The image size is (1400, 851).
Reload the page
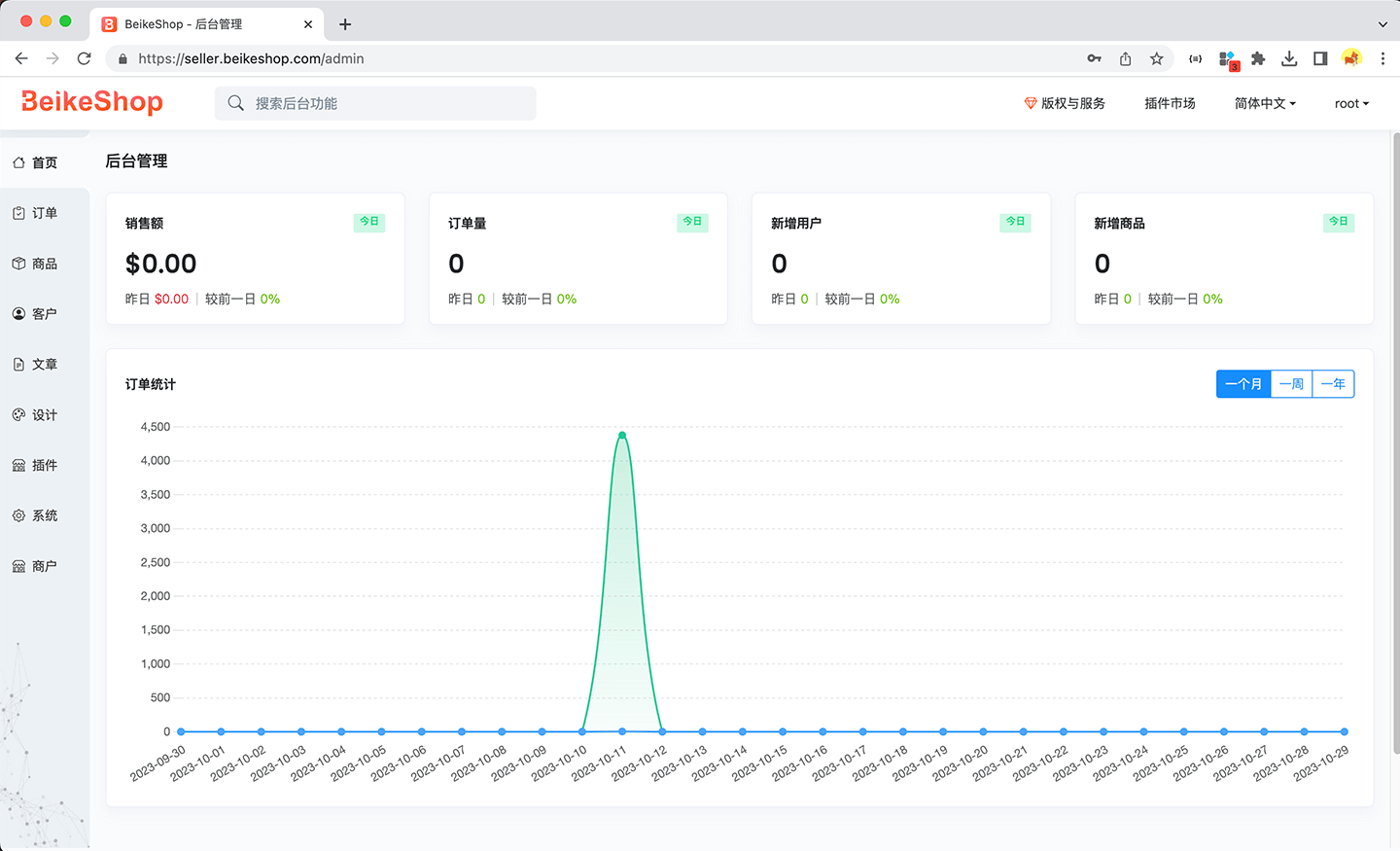[x=85, y=58]
